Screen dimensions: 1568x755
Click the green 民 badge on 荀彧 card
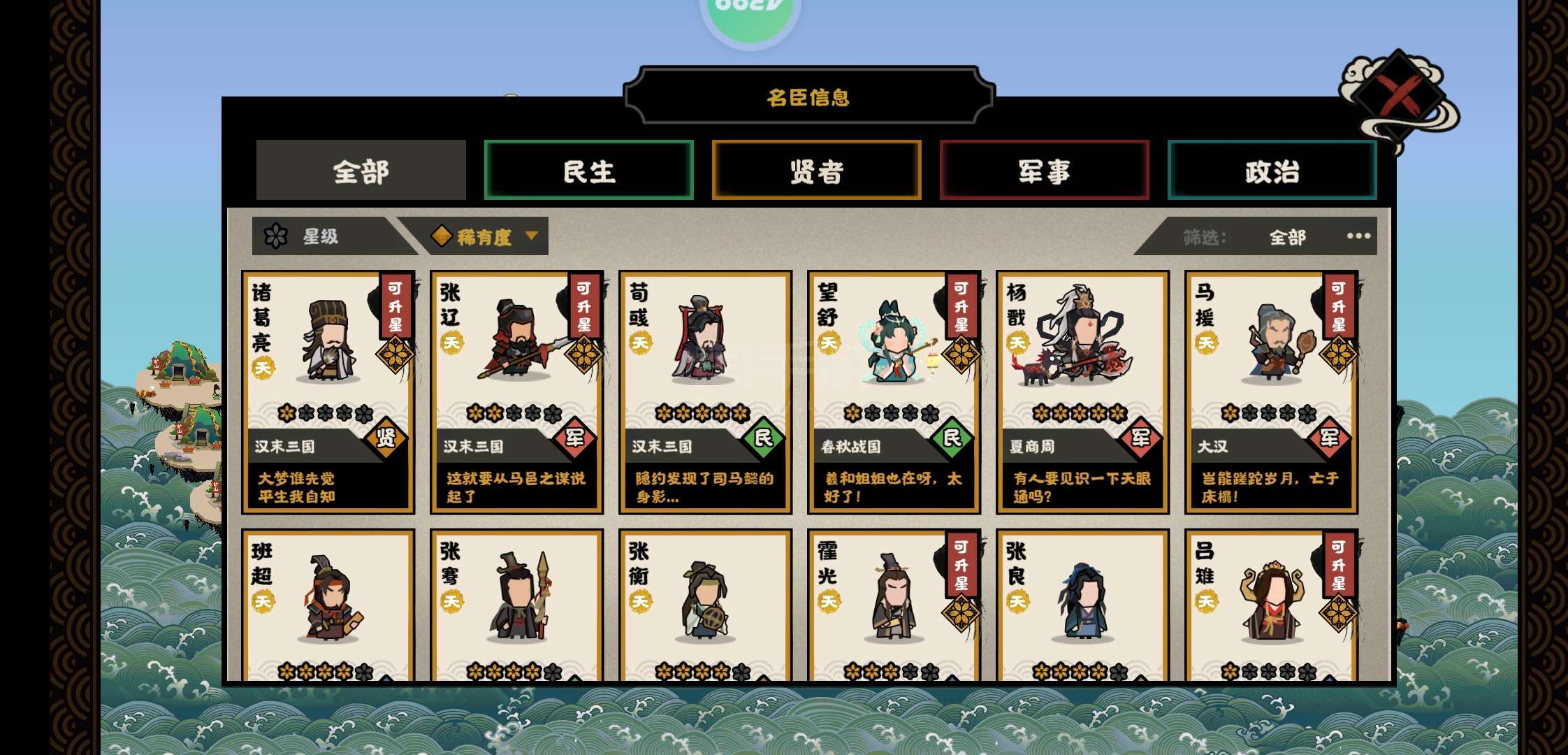click(764, 438)
